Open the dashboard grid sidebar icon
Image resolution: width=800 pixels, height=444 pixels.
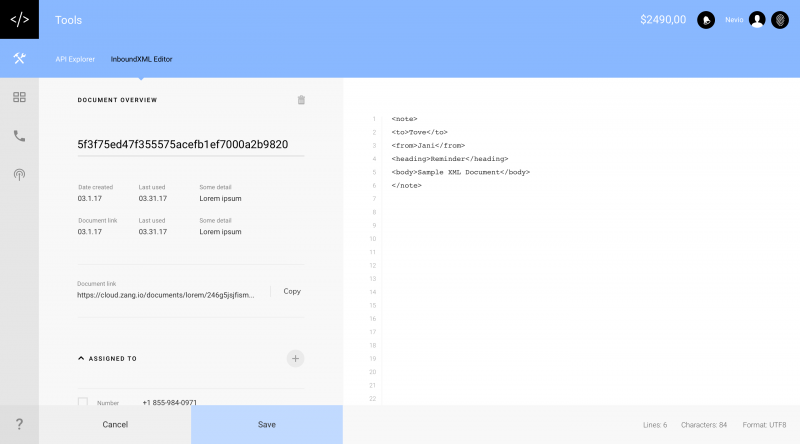point(19,97)
